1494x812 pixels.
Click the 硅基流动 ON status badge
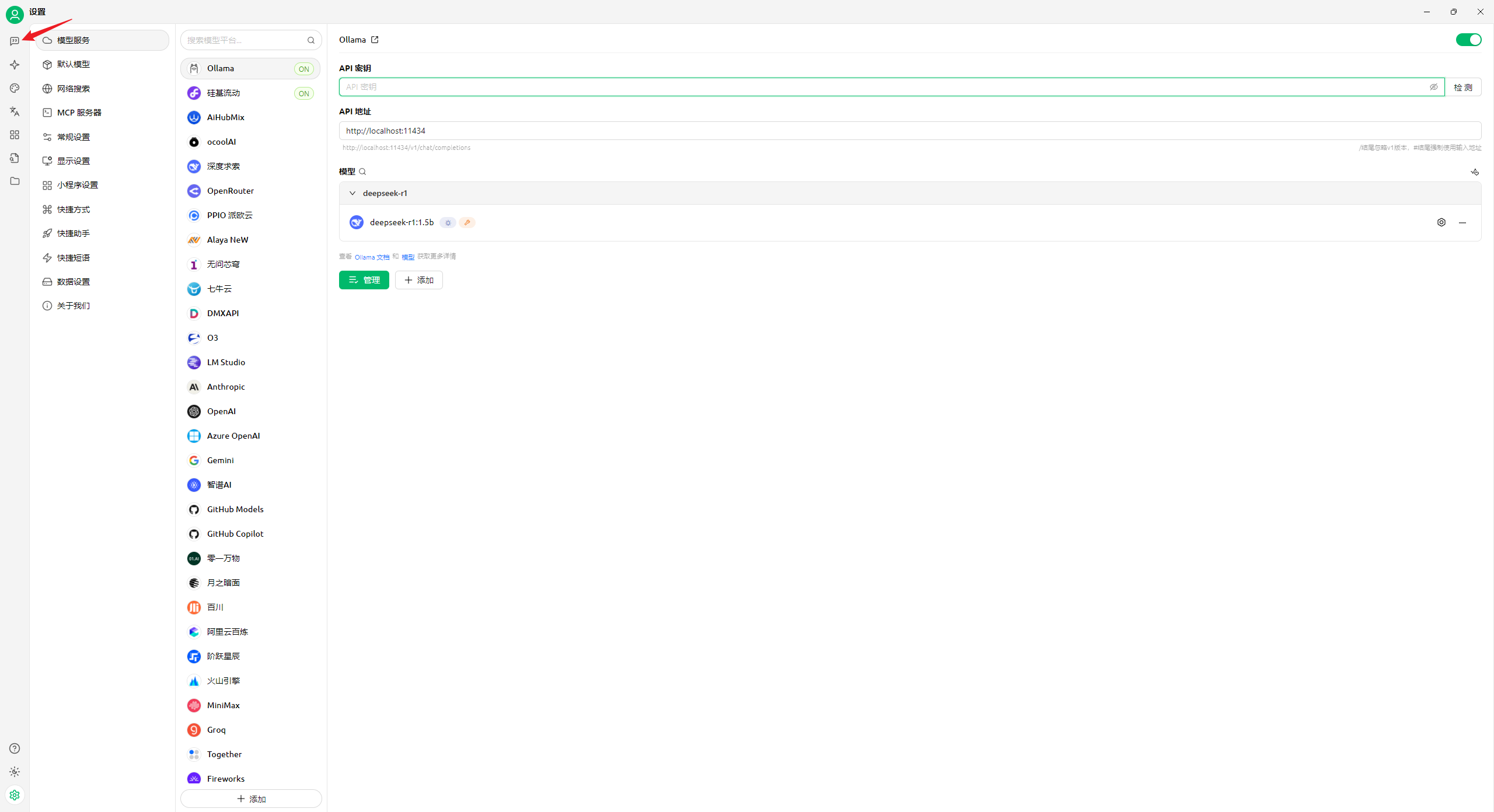click(x=303, y=93)
